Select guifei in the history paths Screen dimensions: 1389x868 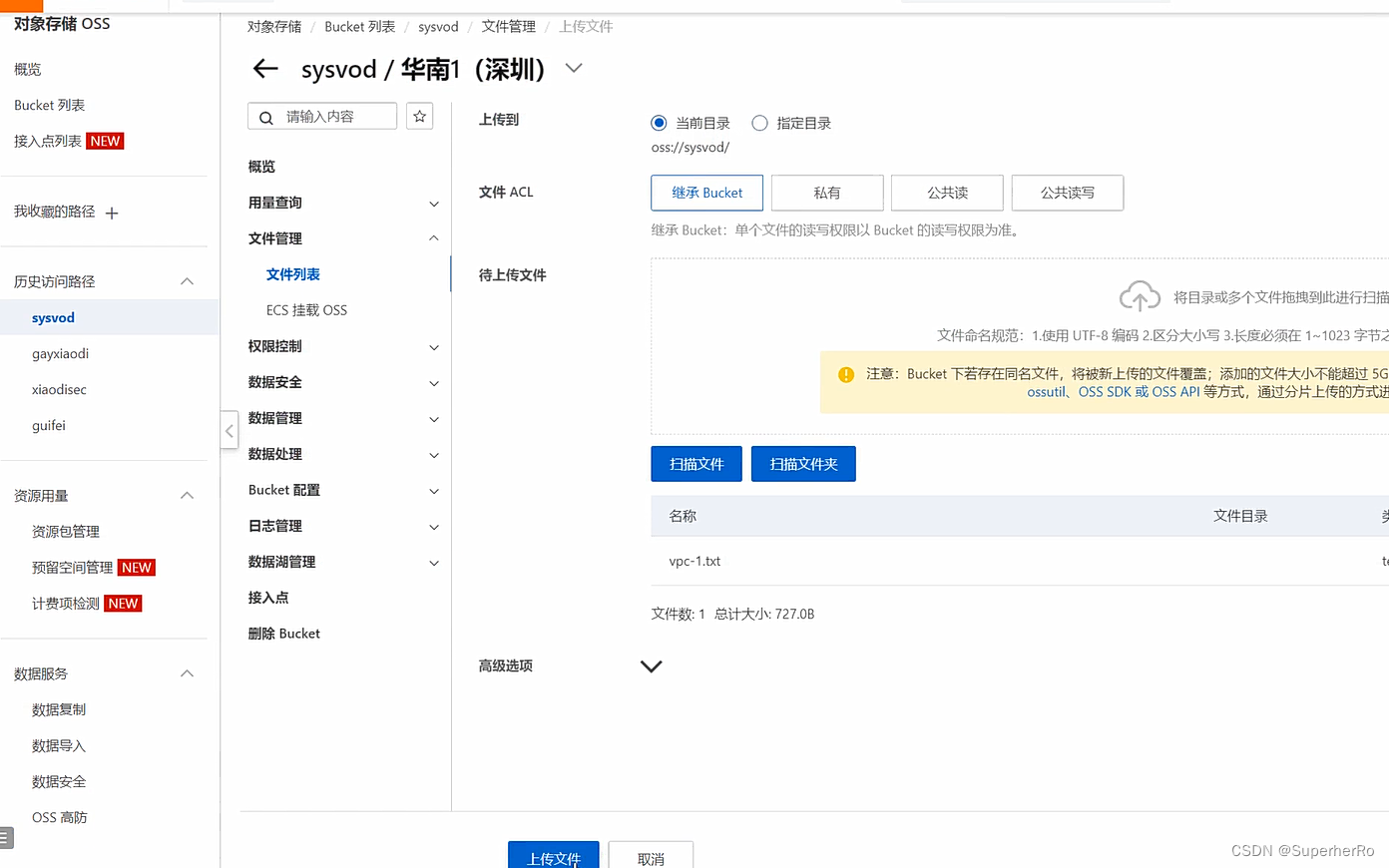coord(48,426)
